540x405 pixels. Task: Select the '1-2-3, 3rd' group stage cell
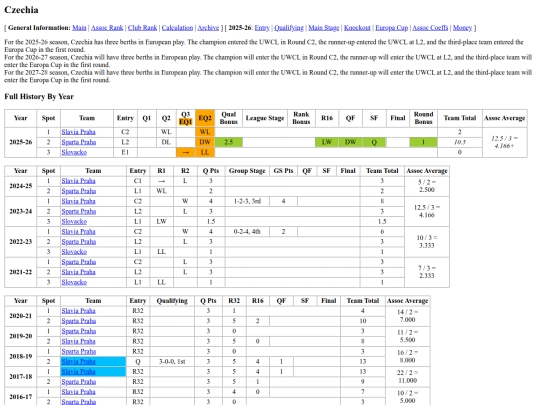pyautogui.click(x=247, y=201)
